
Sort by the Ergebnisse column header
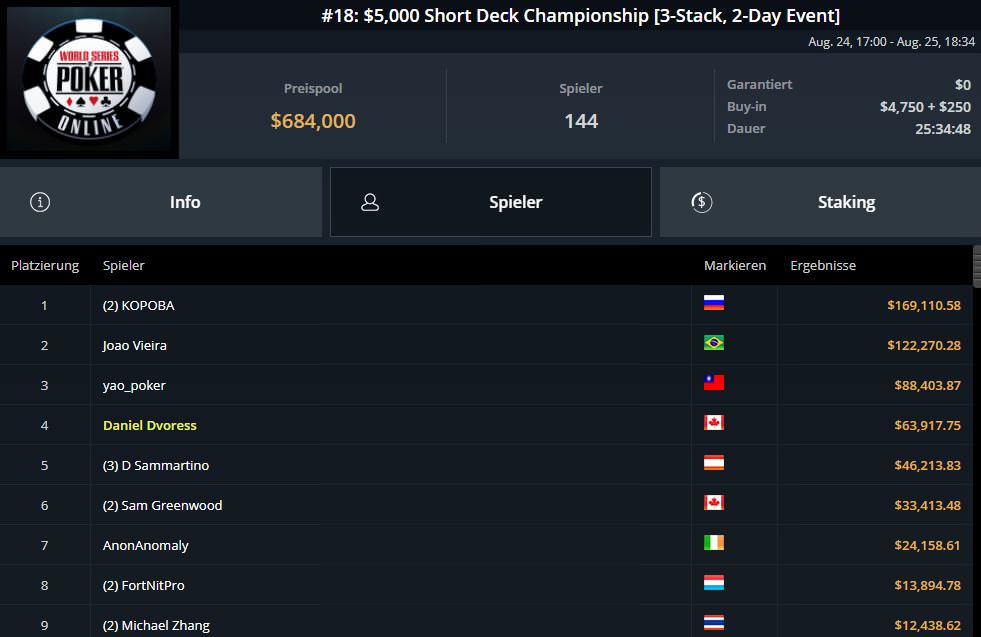[823, 265]
